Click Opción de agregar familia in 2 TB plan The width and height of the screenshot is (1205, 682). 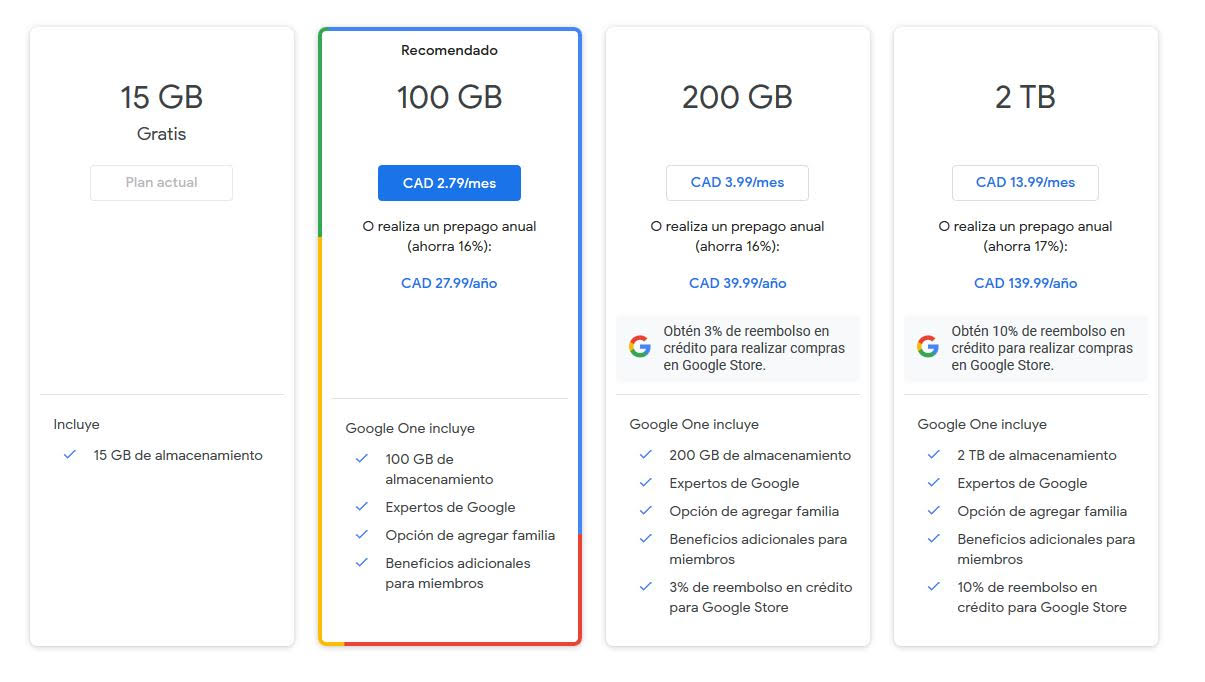tap(1042, 511)
